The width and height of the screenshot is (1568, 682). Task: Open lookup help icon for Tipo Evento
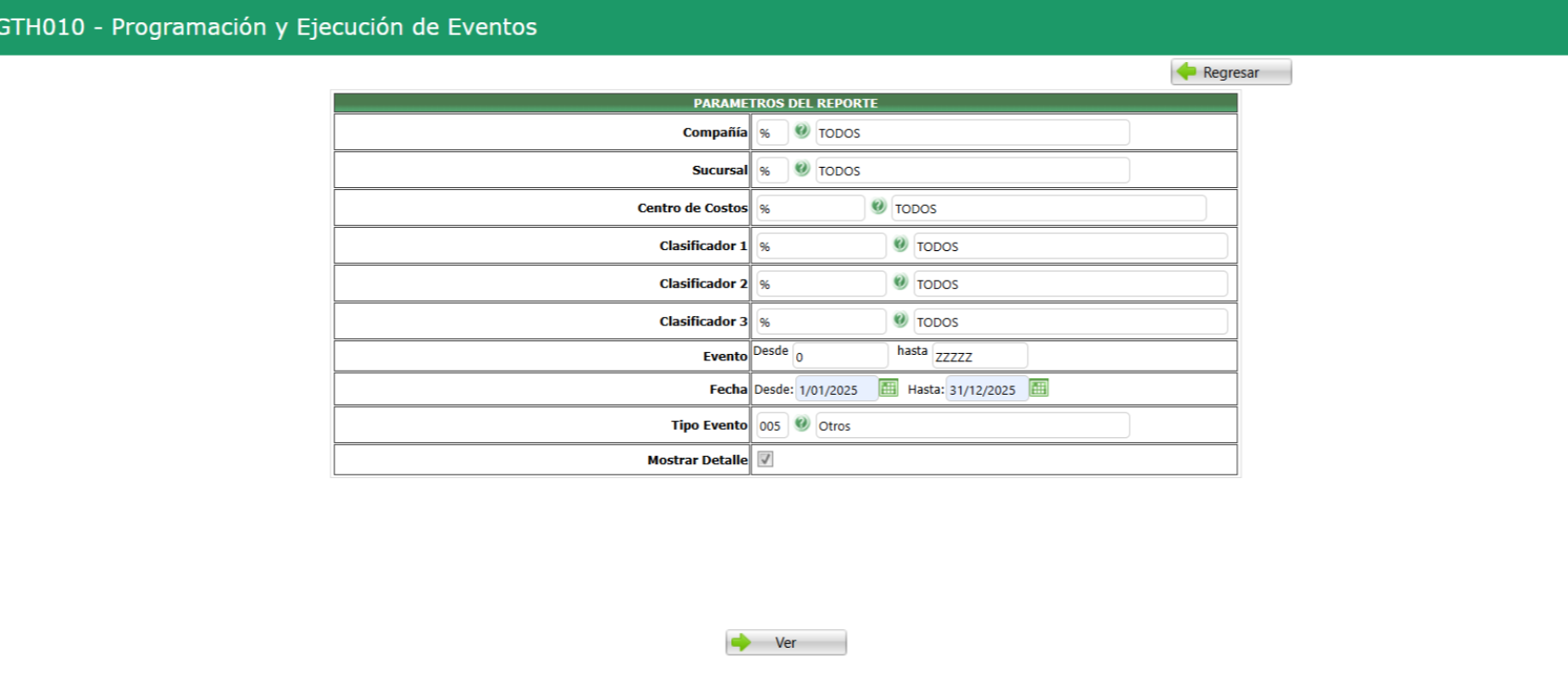point(802,424)
